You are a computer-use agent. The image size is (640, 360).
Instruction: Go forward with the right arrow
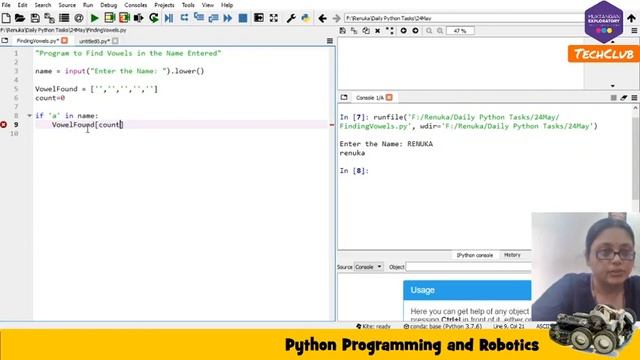(336, 18)
